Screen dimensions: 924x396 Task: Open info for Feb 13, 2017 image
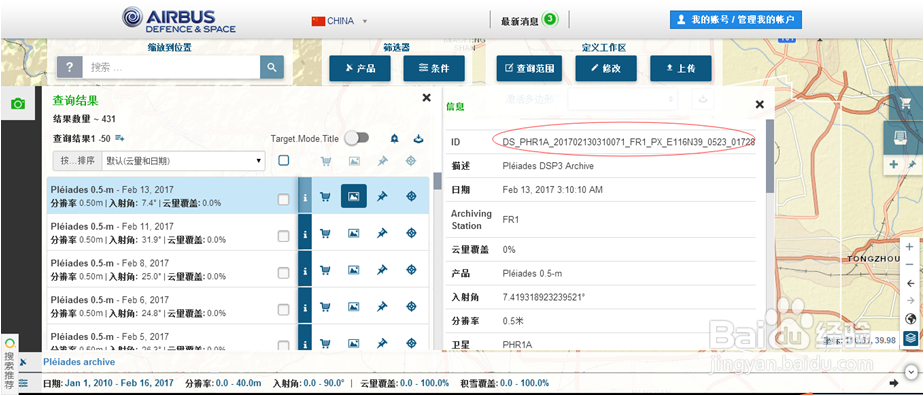tap(305, 196)
